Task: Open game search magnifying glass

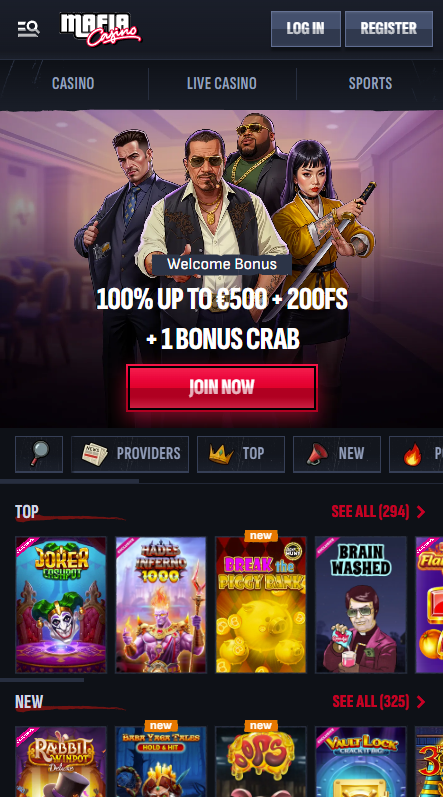Action: point(39,454)
